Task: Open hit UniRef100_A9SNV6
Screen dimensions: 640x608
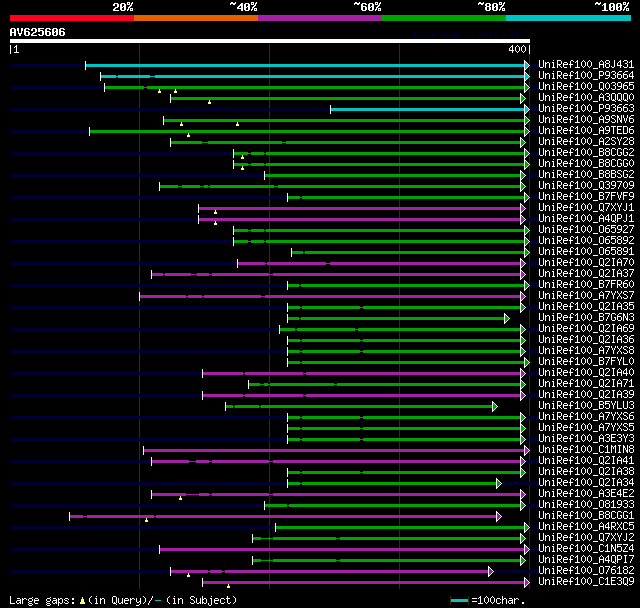Action: coord(586,120)
